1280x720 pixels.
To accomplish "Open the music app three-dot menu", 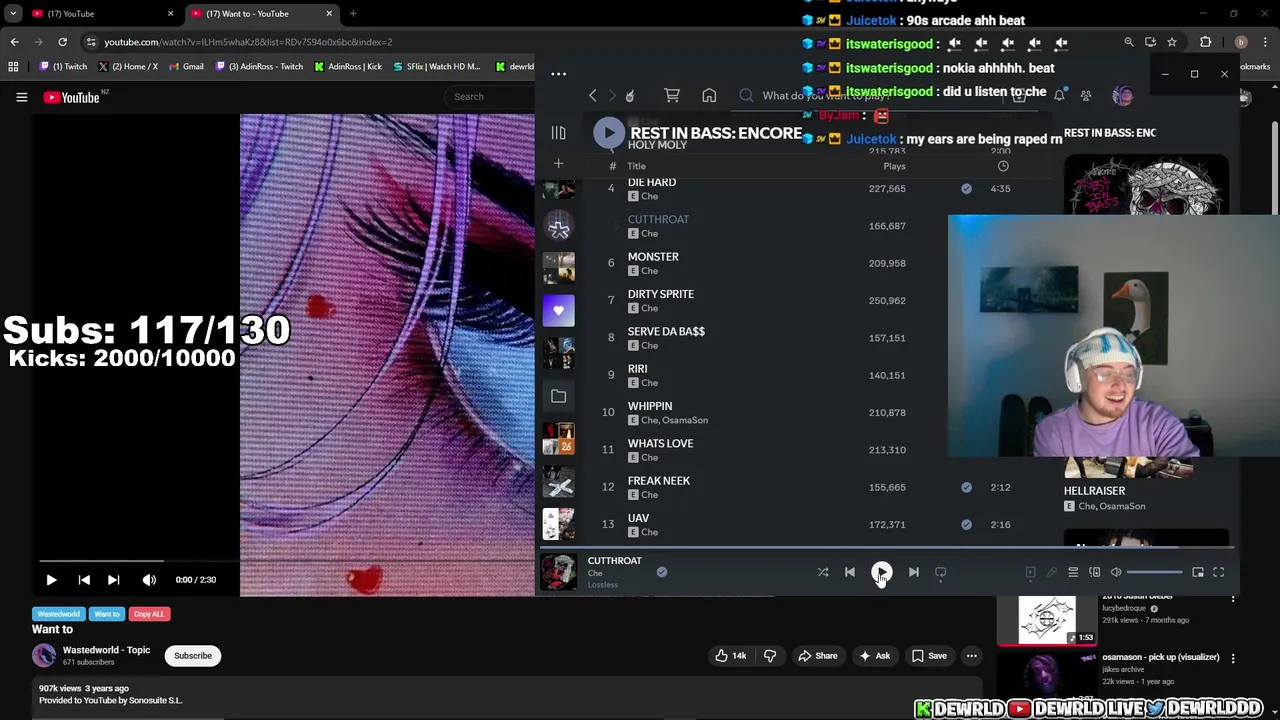I will pyautogui.click(x=558, y=74).
